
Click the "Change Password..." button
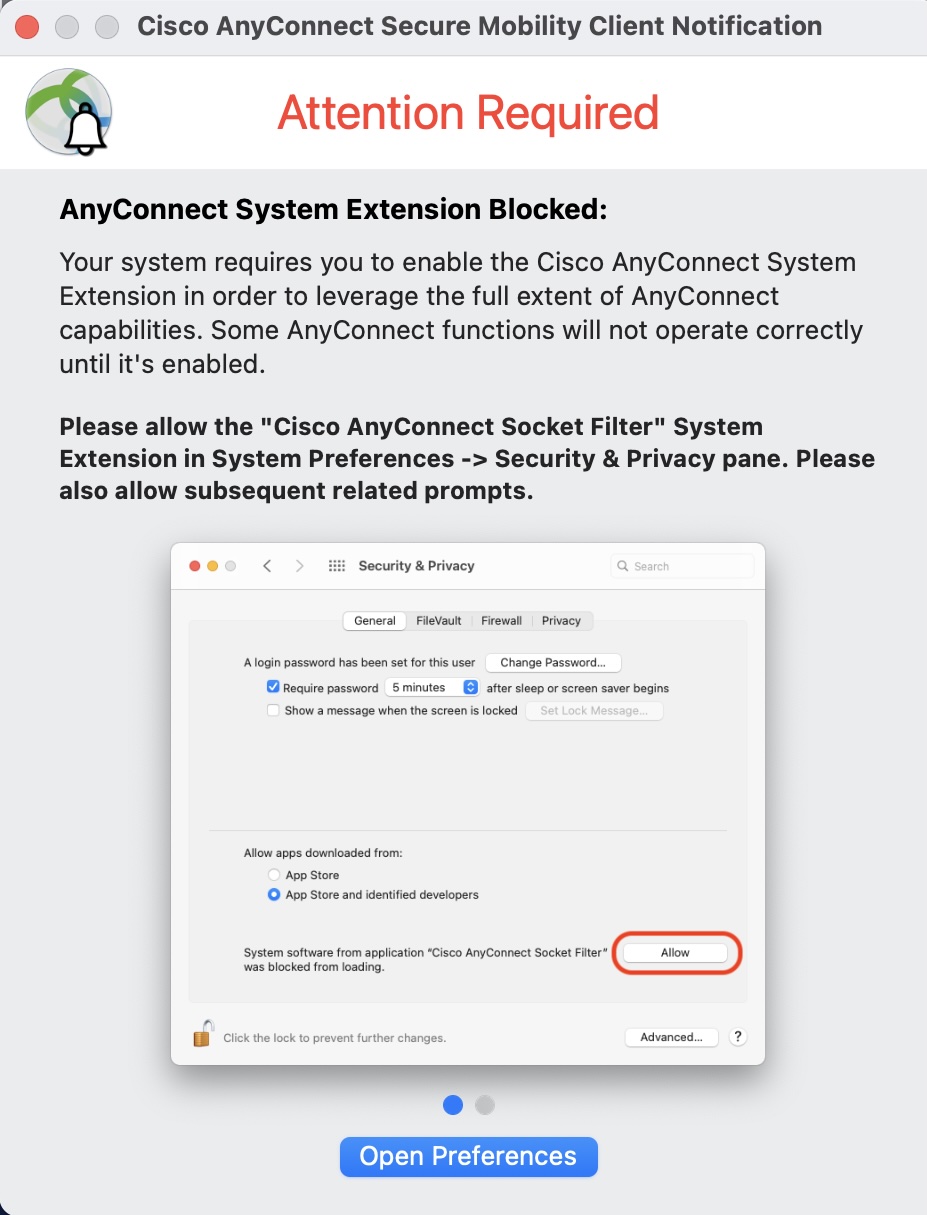(553, 662)
